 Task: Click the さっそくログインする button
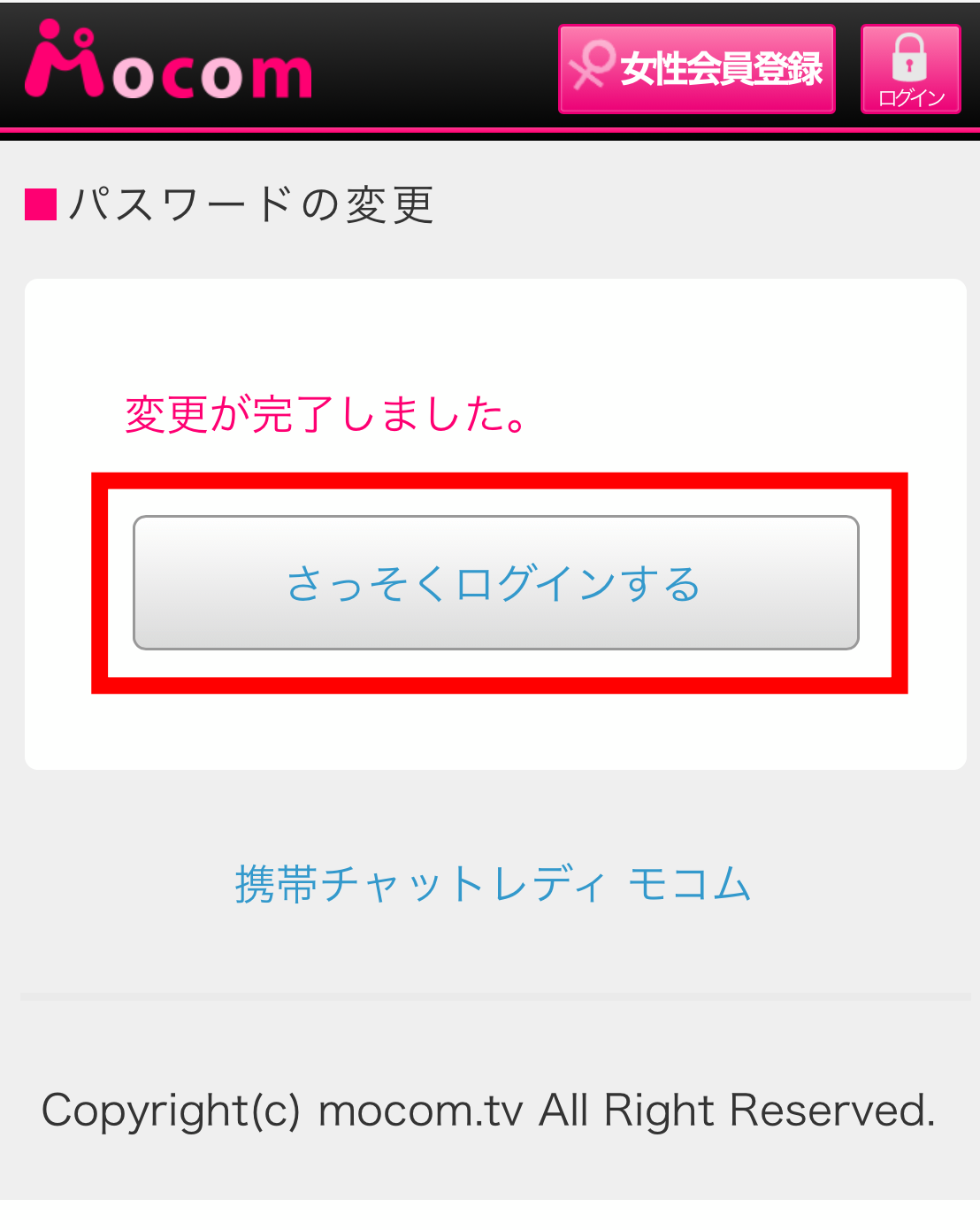495,582
